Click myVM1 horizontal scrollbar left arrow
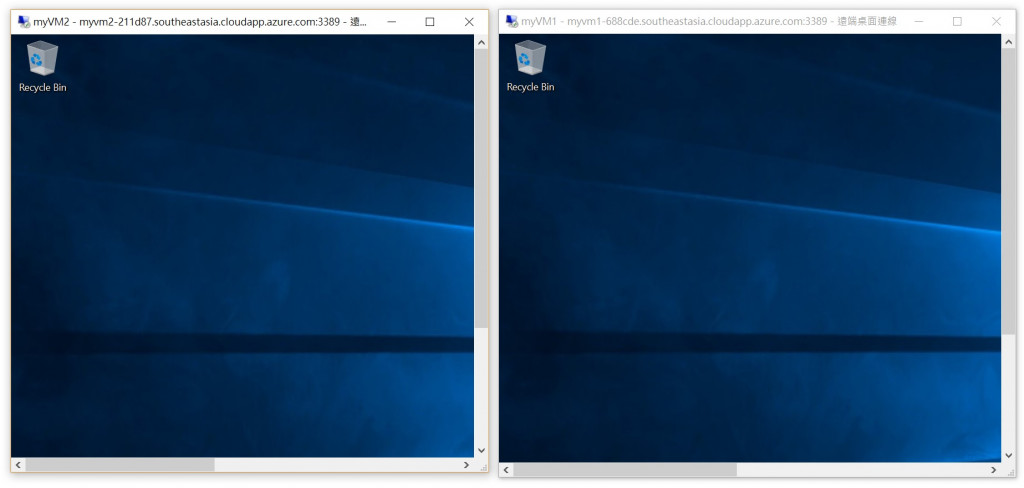 [507, 470]
